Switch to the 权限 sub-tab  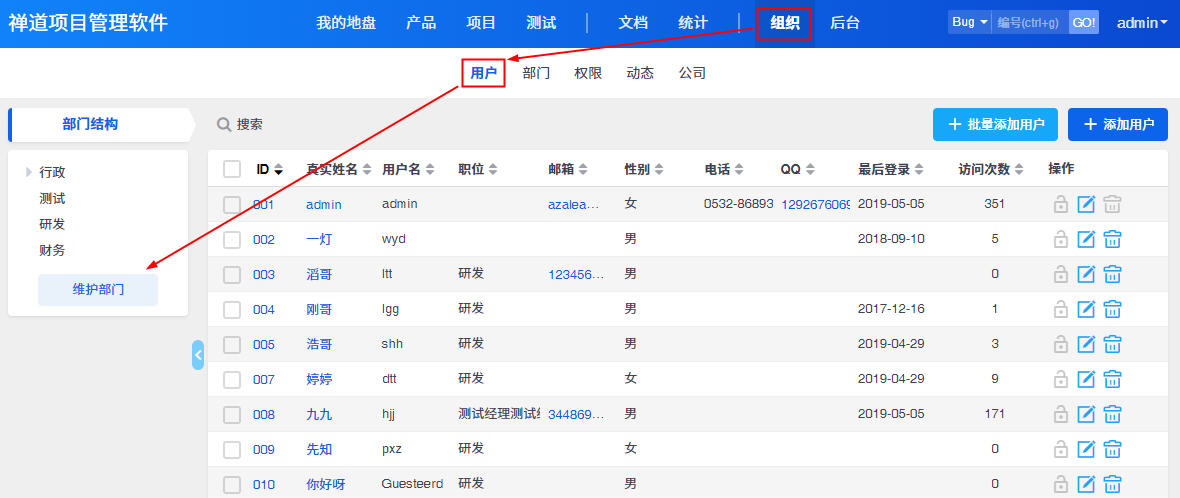[588, 73]
